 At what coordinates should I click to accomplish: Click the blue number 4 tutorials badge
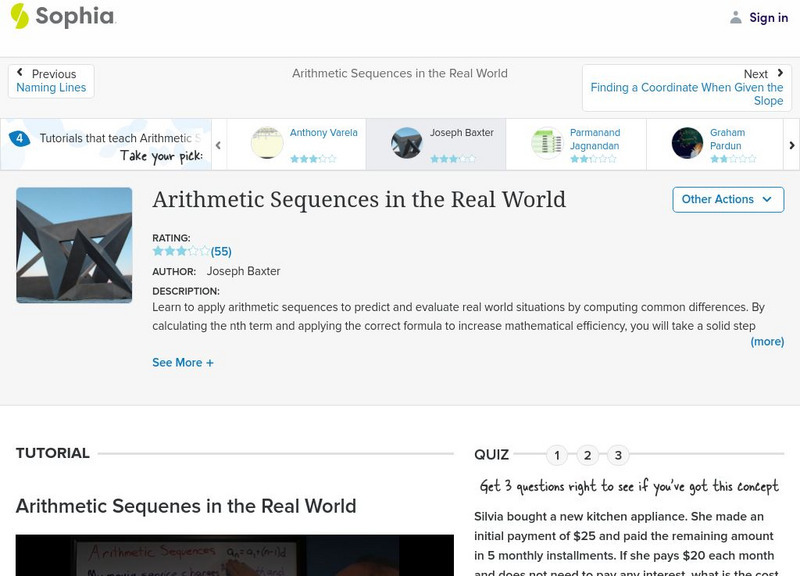[x=19, y=138]
